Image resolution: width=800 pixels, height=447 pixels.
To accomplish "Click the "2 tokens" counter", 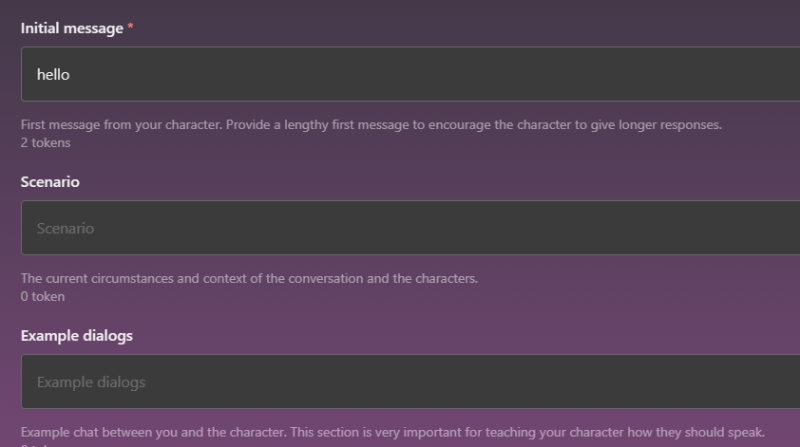I will 46,143.
